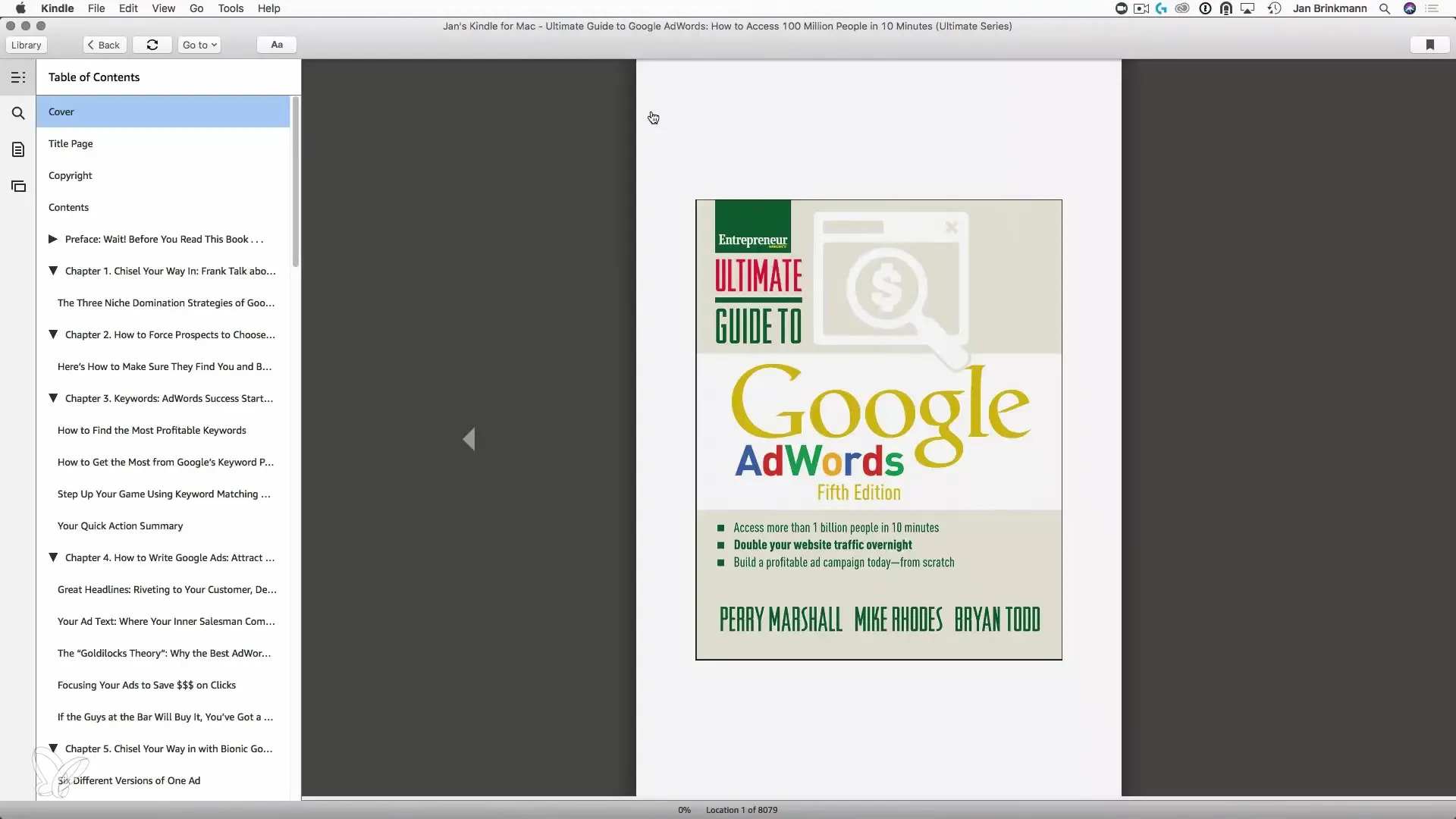Open the Spotlight search in menu bar

1385,8
